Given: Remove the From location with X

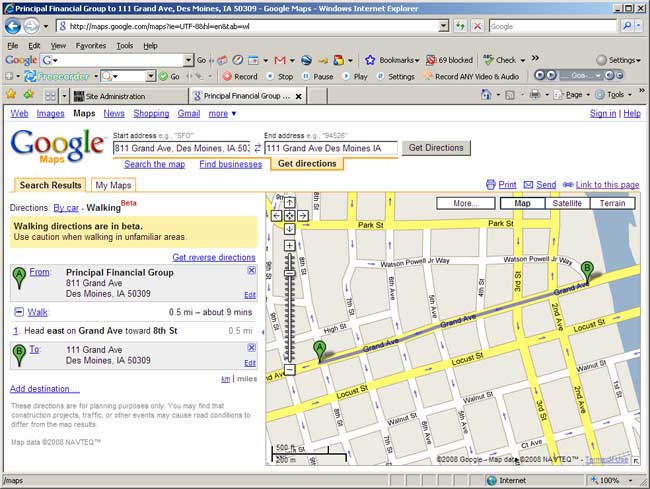Looking at the screenshot, I should [x=251, y=271].
